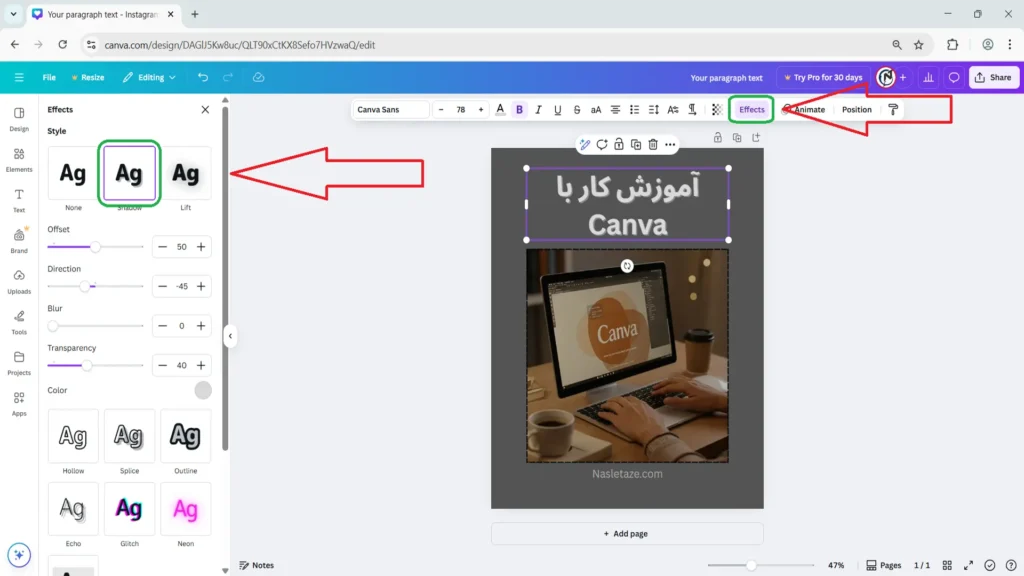Screen dimensions: 1024x576
Task: Decrease the Blur value
Action: click(163, 326)
